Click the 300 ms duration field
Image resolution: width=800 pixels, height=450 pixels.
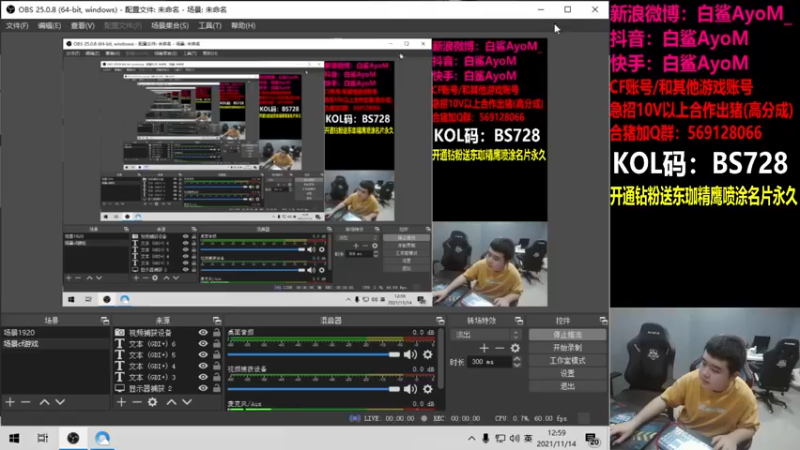point(490,362)
